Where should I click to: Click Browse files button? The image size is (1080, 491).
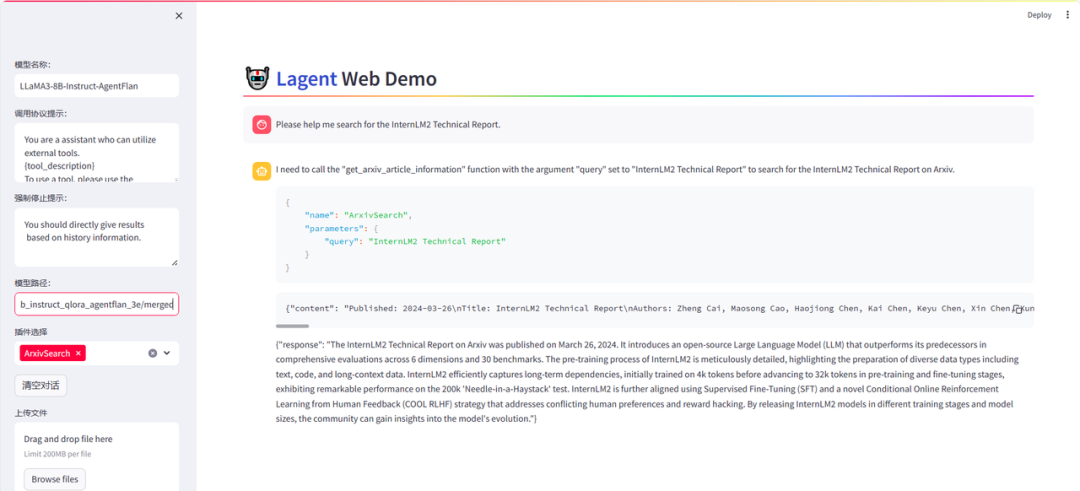tap(55, 479)
